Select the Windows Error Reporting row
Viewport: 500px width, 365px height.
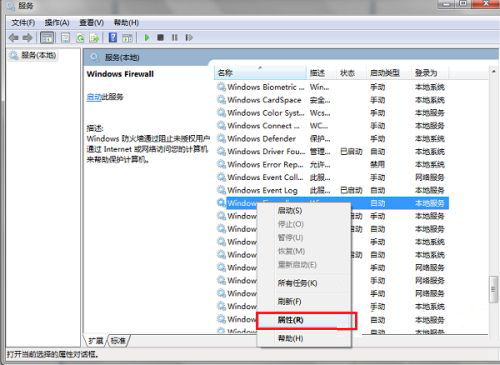[332, 164]
